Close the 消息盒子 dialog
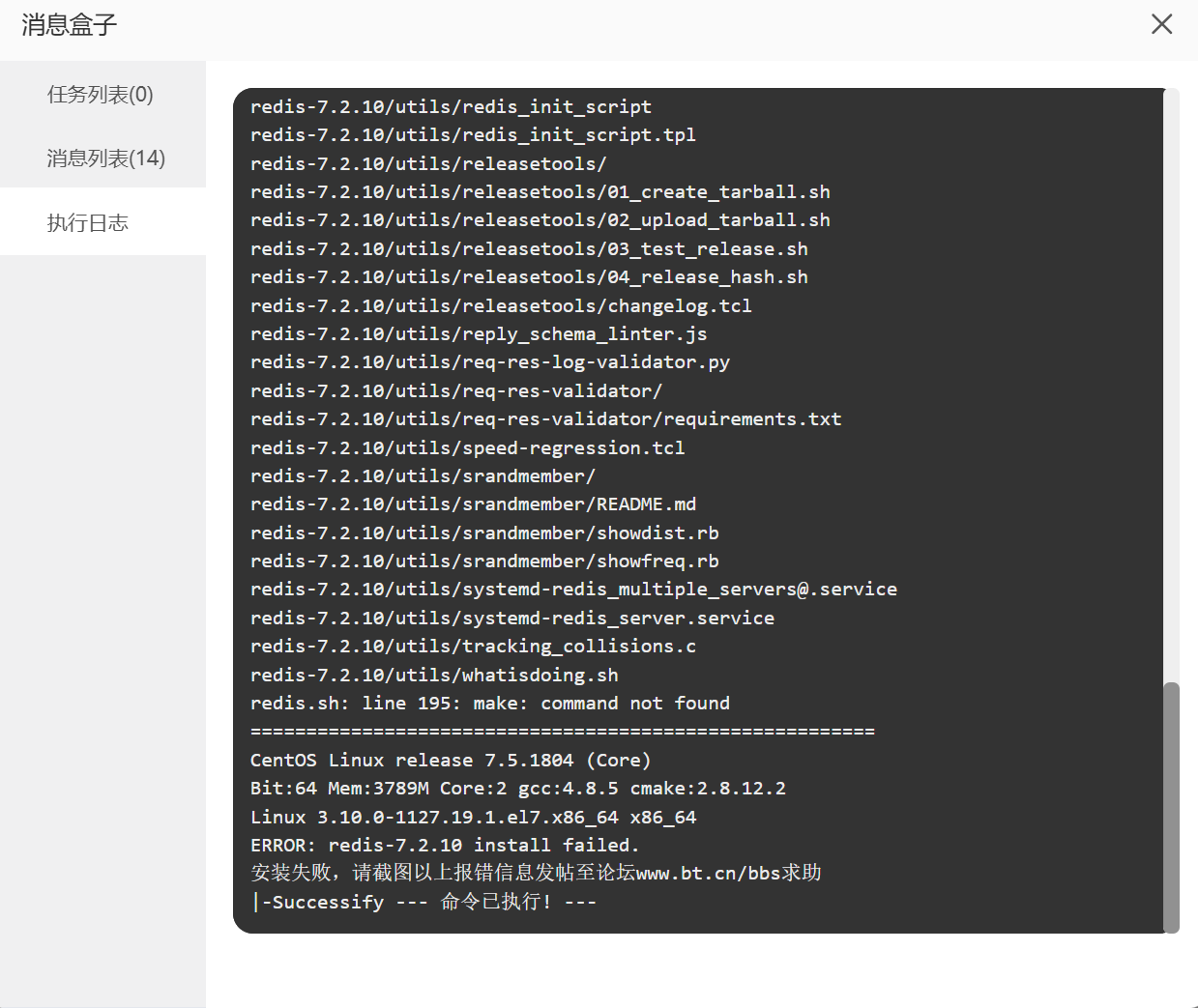Image resolution: width=1198 pixels, height=1008 pixels. coord(1161,24)
